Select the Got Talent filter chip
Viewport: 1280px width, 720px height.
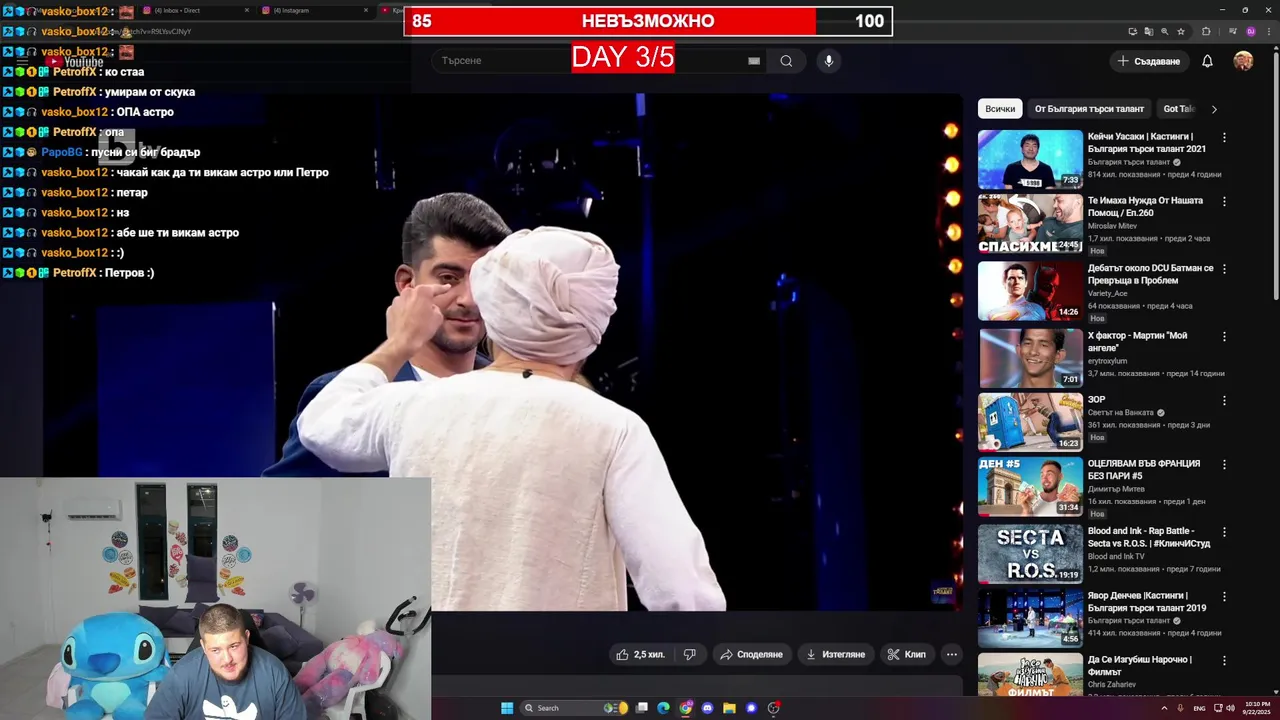tap(1178, 109)
